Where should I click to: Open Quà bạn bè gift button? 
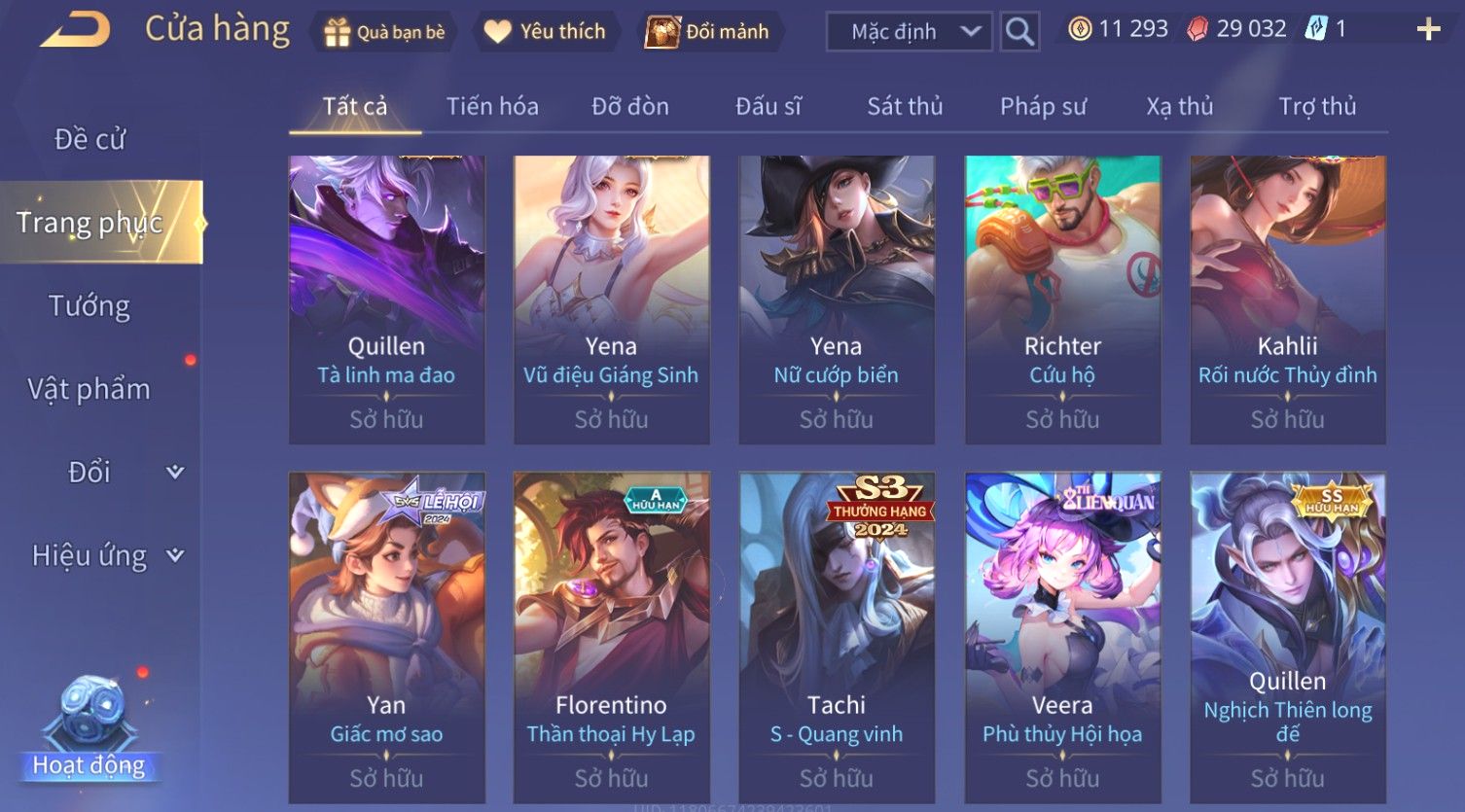pos(384,32)
